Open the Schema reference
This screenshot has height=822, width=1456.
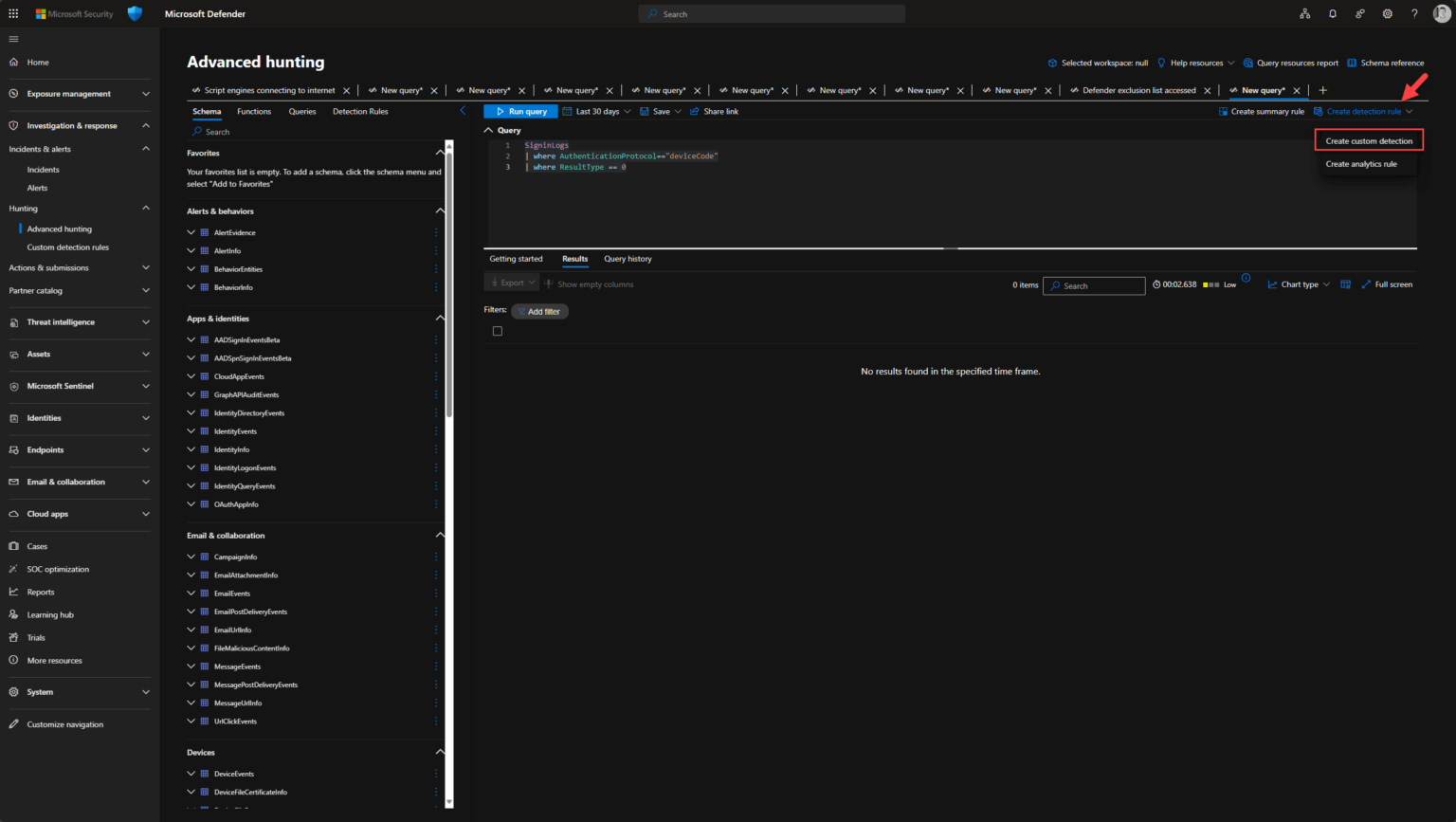[1385, 63]
